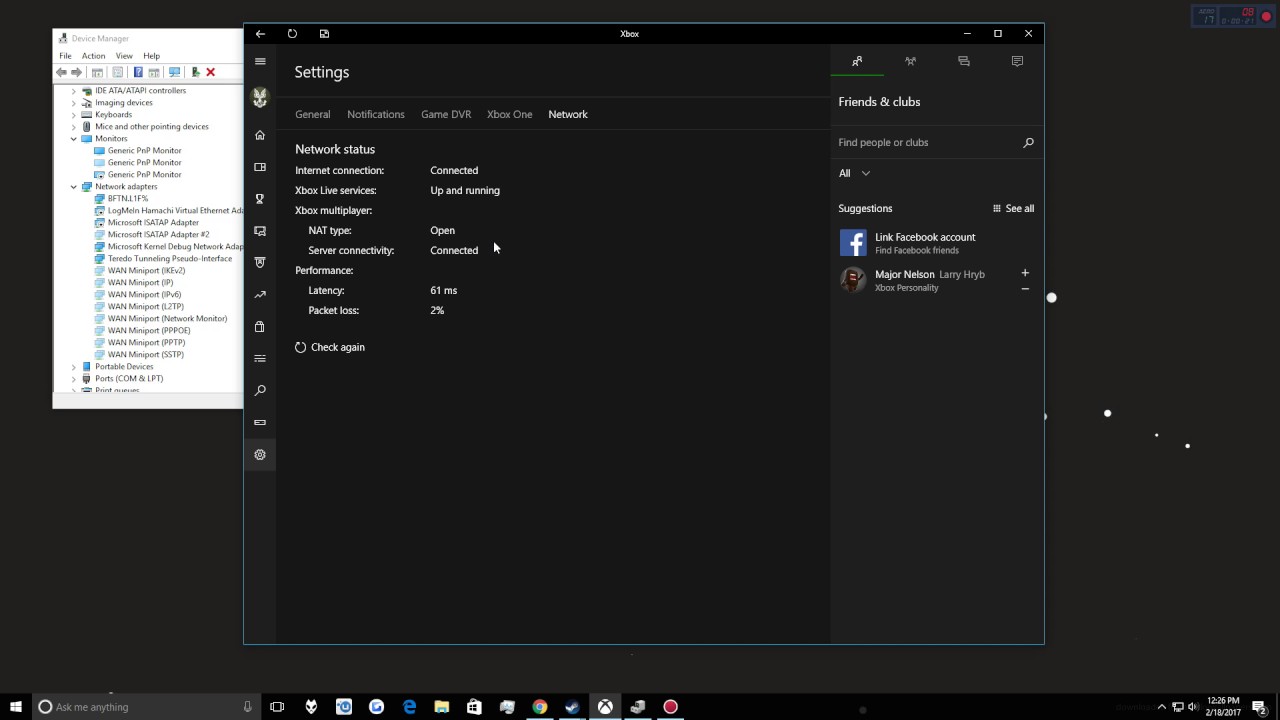Click the Windows Start button

[16, 707]
